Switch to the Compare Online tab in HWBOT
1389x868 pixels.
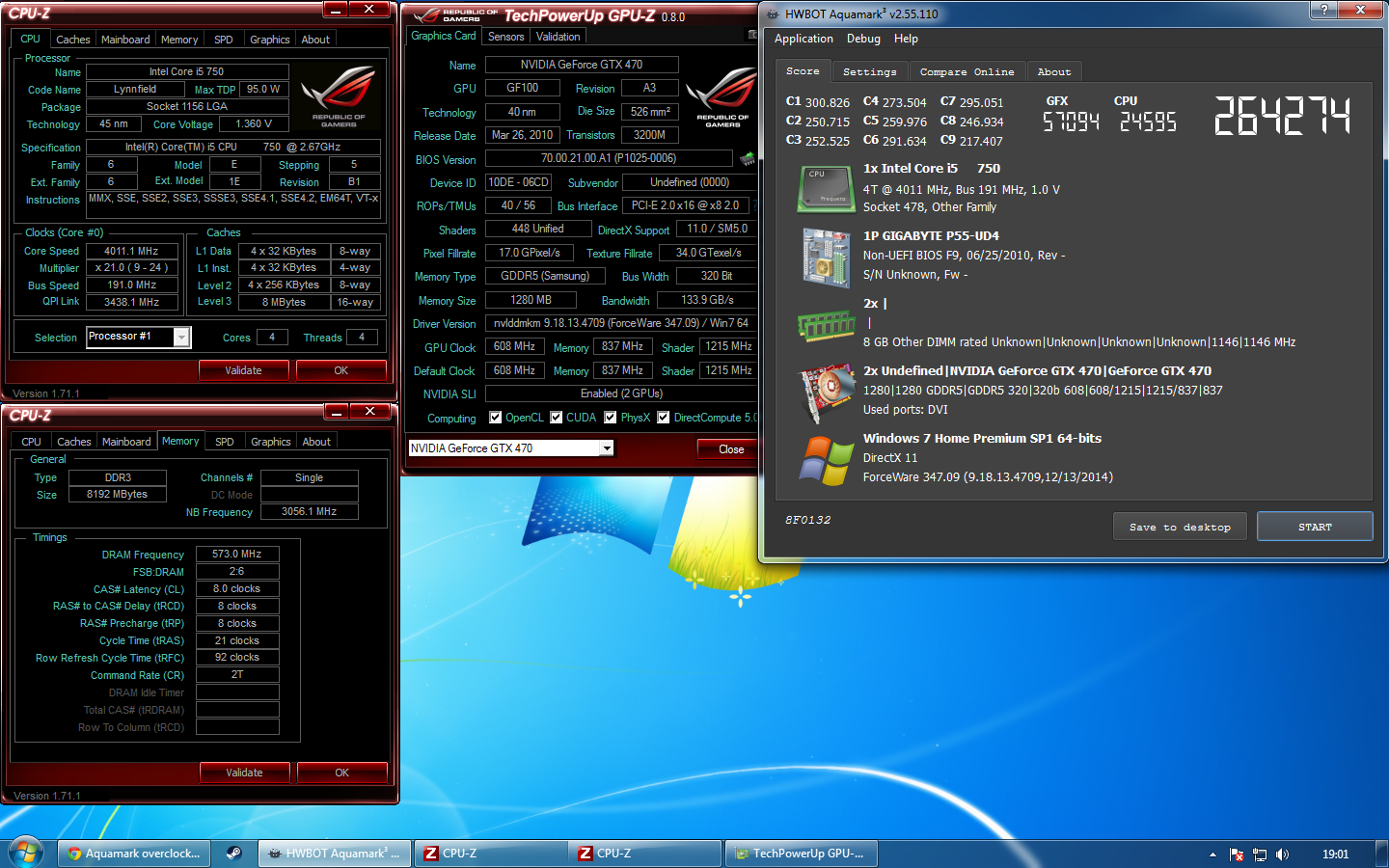(967, 72)
